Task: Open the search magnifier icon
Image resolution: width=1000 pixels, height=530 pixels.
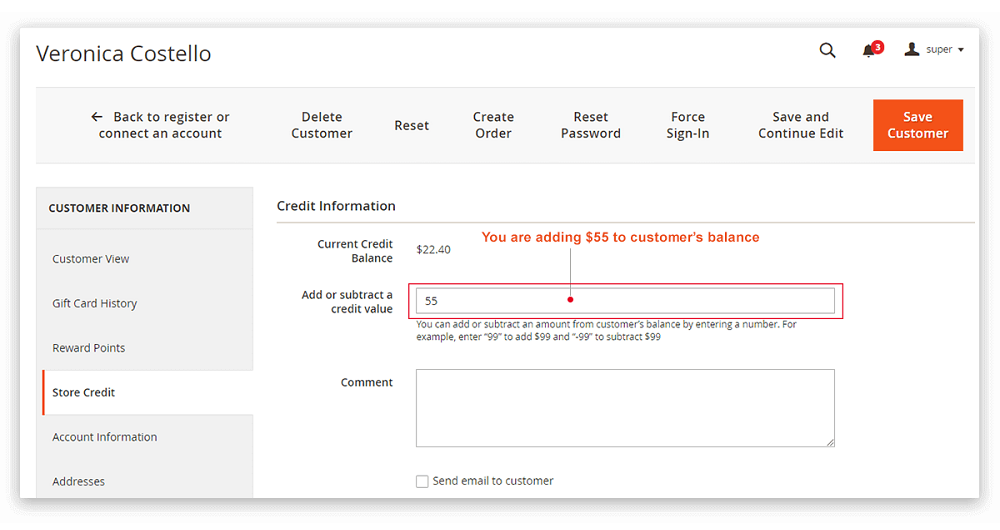Action: (827, 50)
